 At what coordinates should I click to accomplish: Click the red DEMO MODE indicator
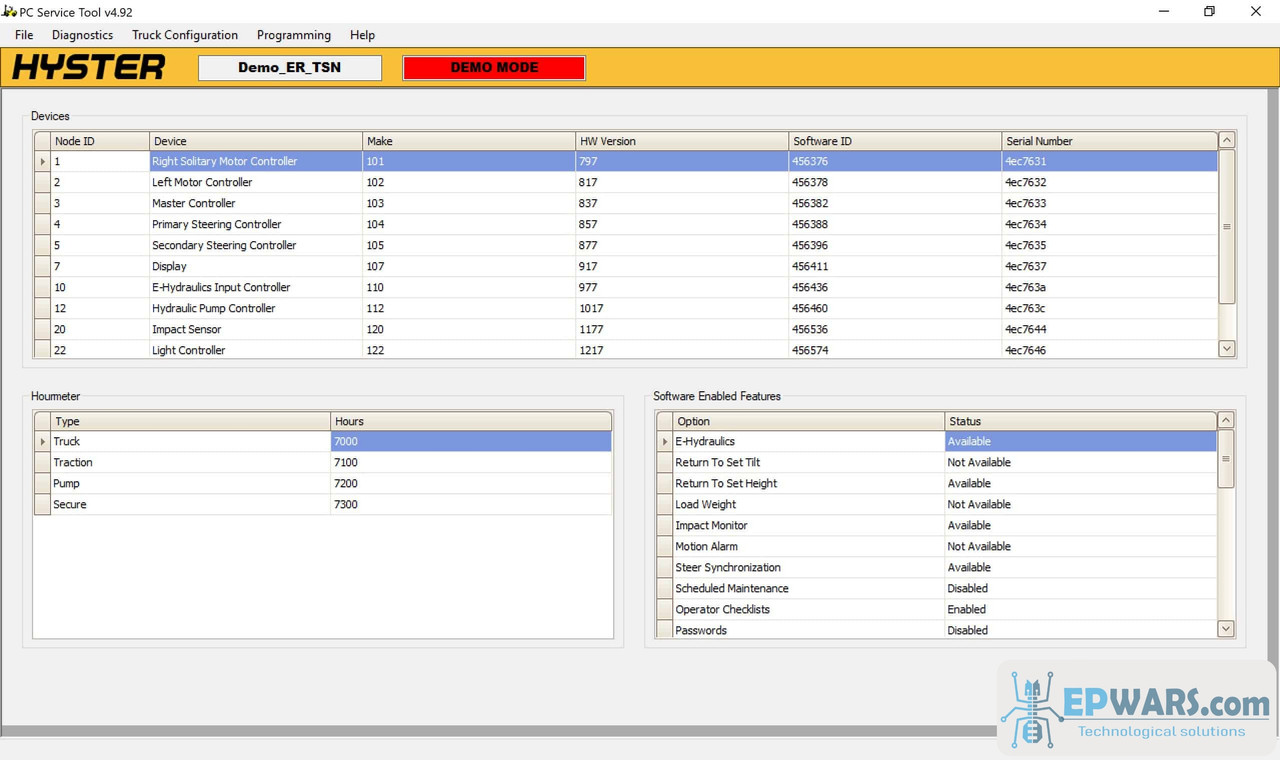494,68
